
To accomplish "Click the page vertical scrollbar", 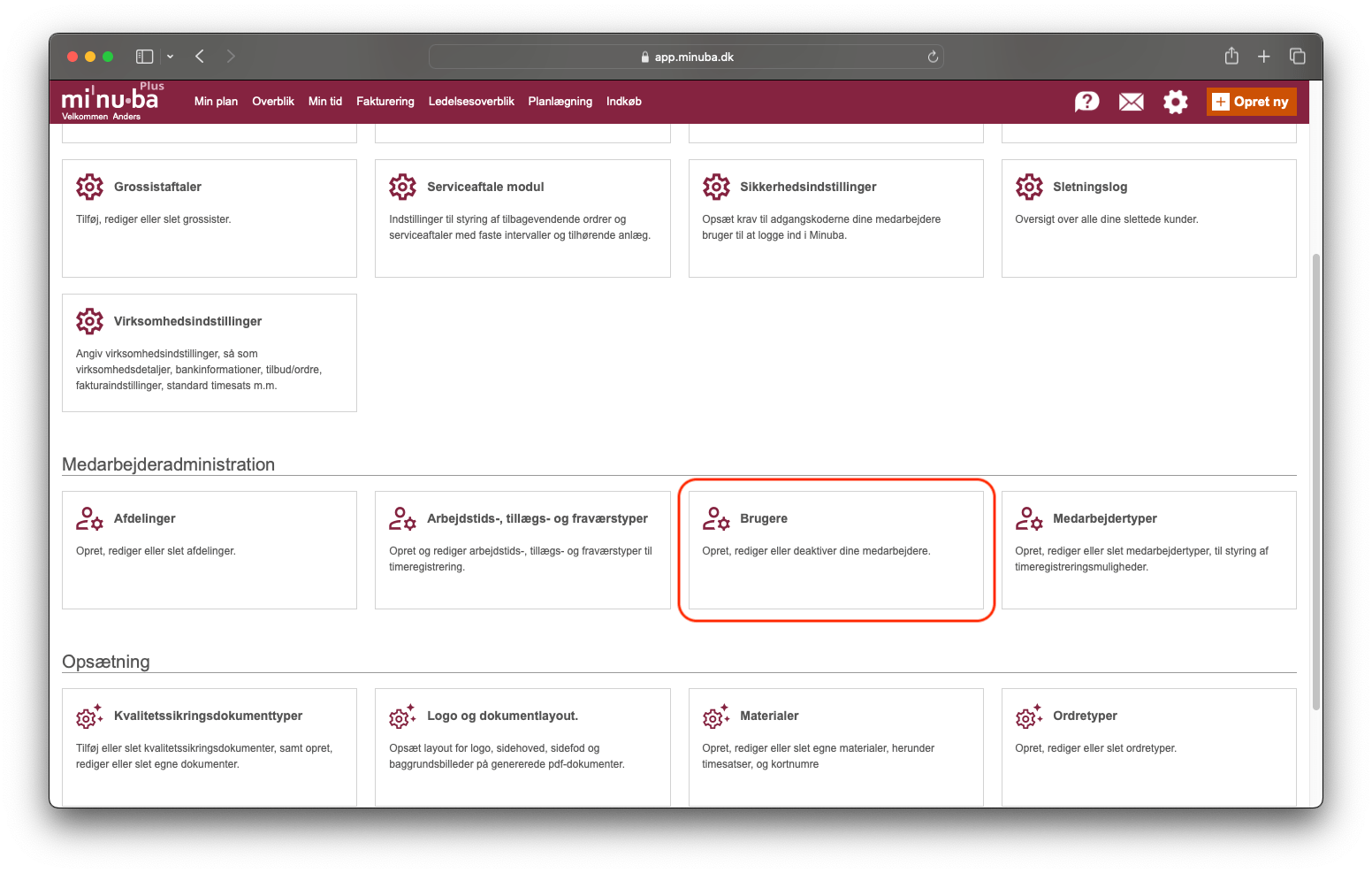I will click(1315, 481).
